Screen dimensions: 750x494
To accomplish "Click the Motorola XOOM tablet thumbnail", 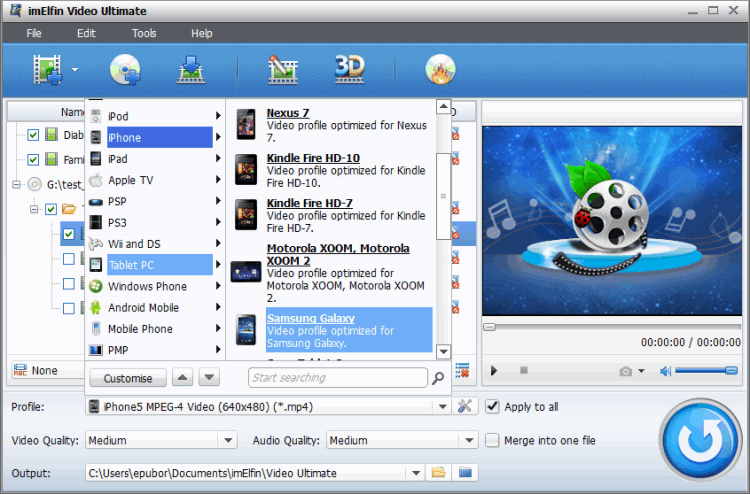I will tap(246, 272).
